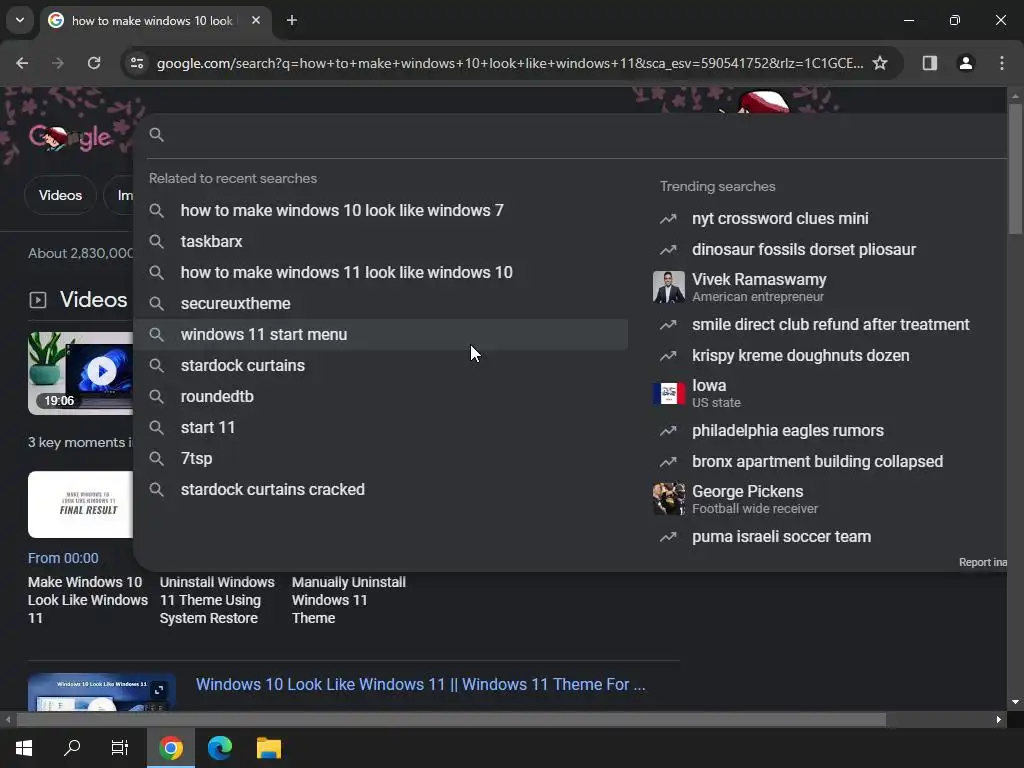Select the 'secureuxtheme' suggestion
The width and height of the screenshot is (1024, 768).
pos(381,304)
